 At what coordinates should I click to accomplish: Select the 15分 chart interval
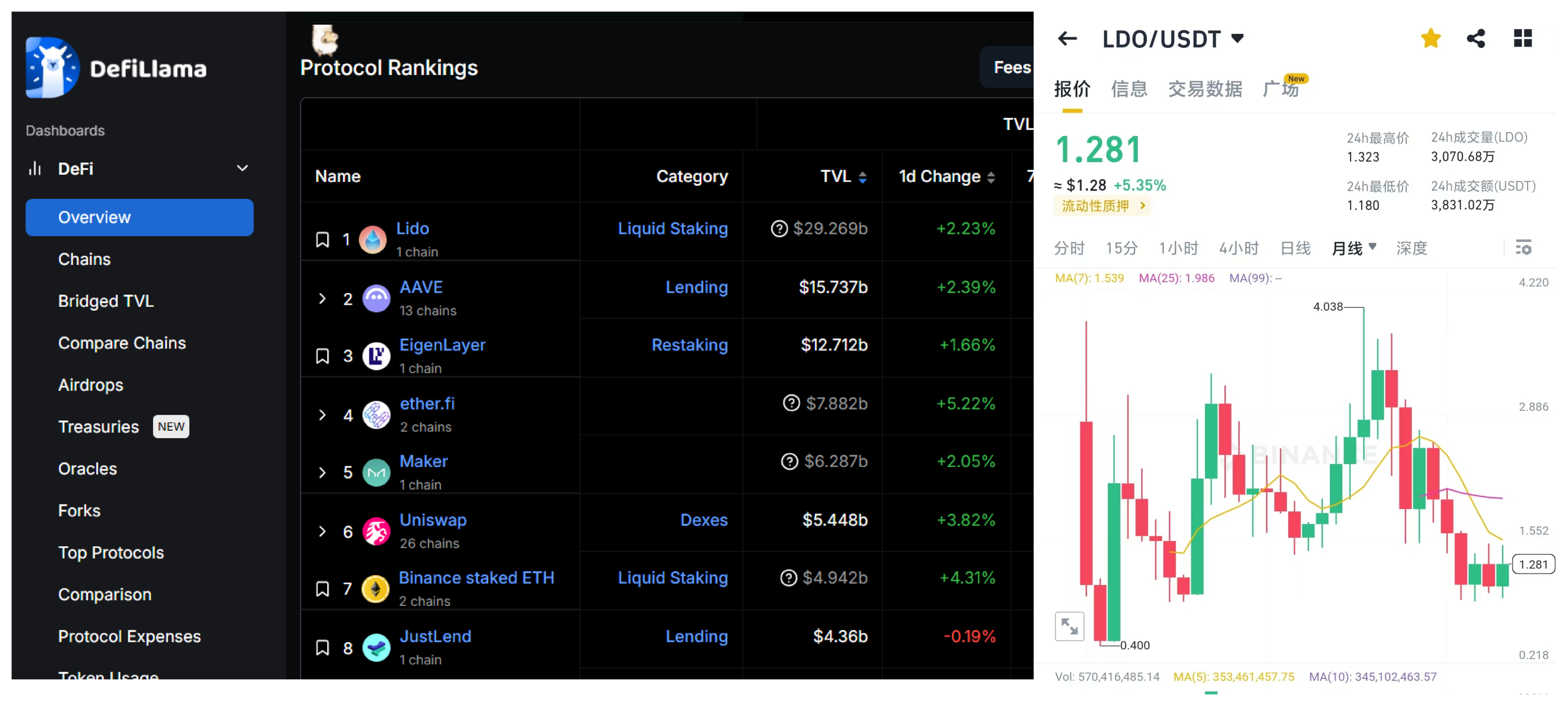click(x=1122, y=248)
